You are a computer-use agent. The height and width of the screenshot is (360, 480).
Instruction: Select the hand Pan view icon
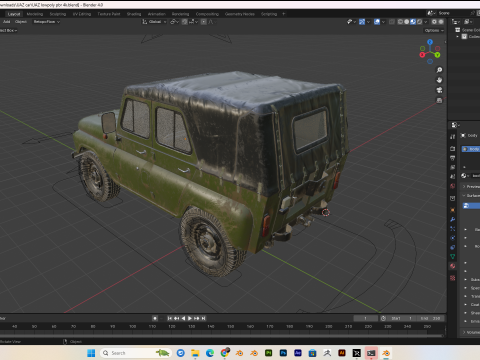[x=439, y=80]
